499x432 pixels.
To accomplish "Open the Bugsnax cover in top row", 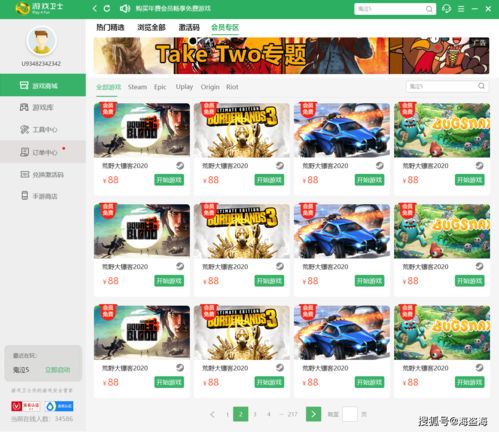I will 442,130.
